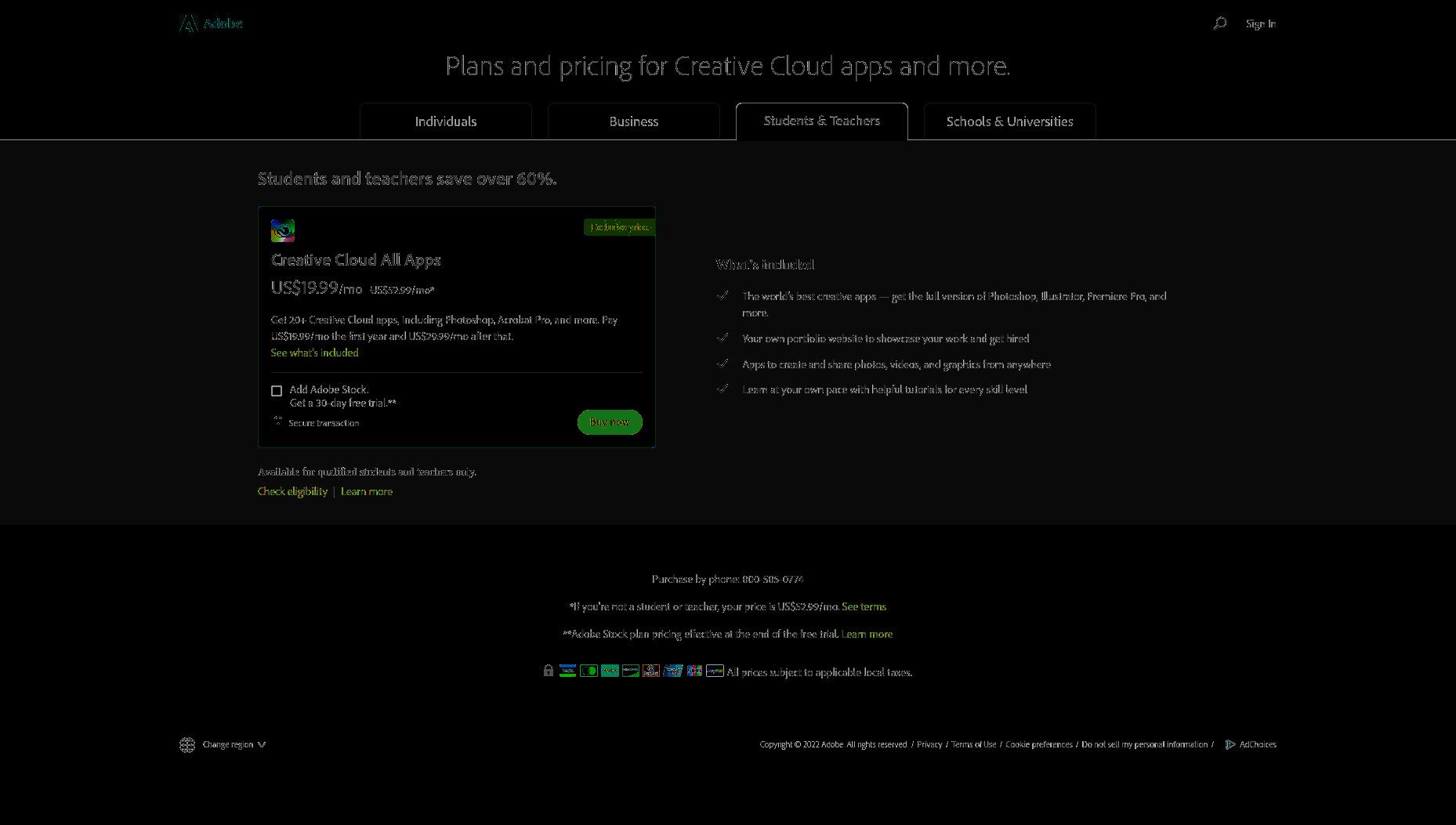Viewport: 1456px width, 825px height.
Task: Expand the Change region chevron
Action: (x=262, y=745)
